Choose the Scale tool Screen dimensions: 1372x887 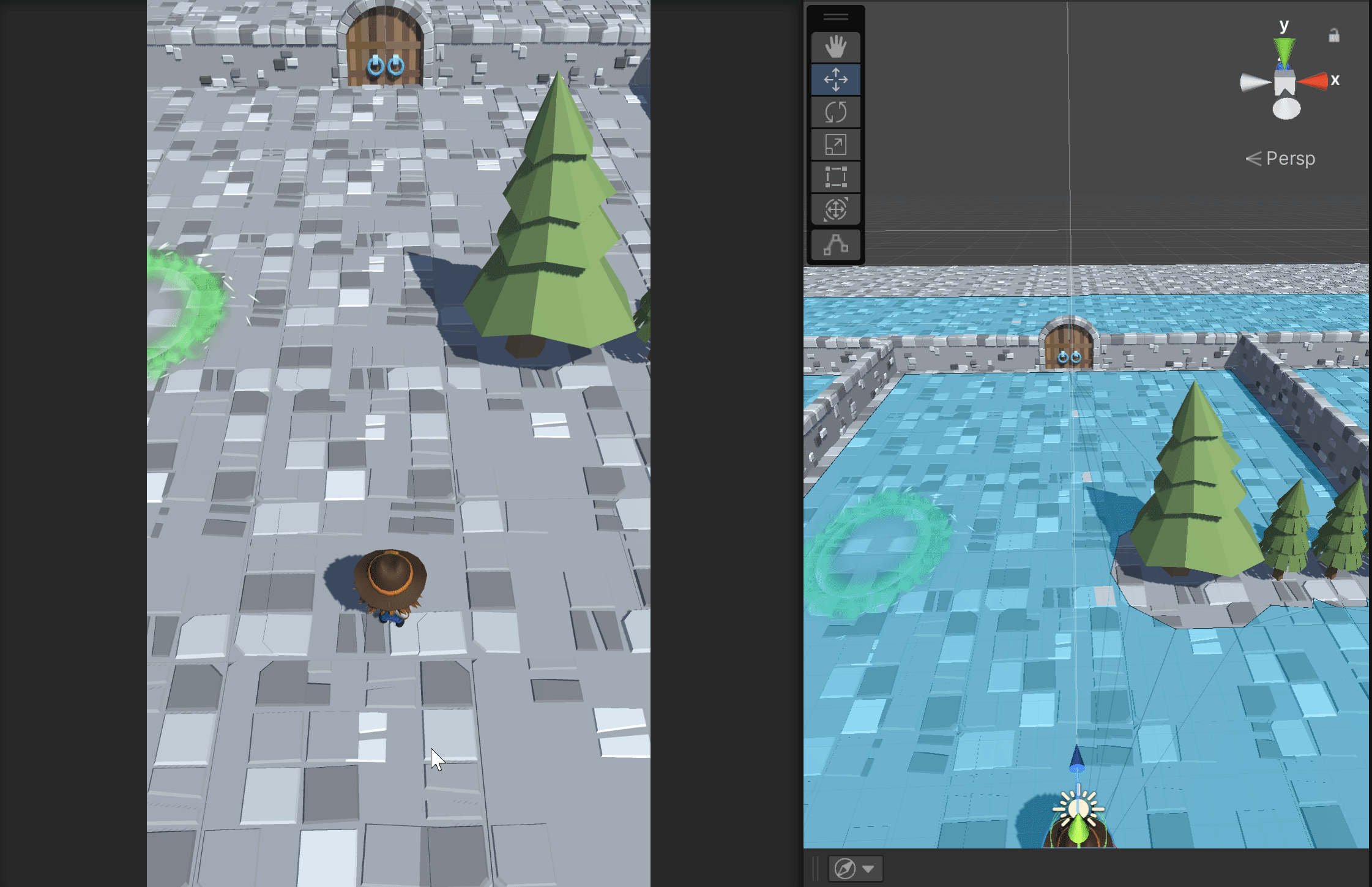pyautogui.click(x=835, y=145)
